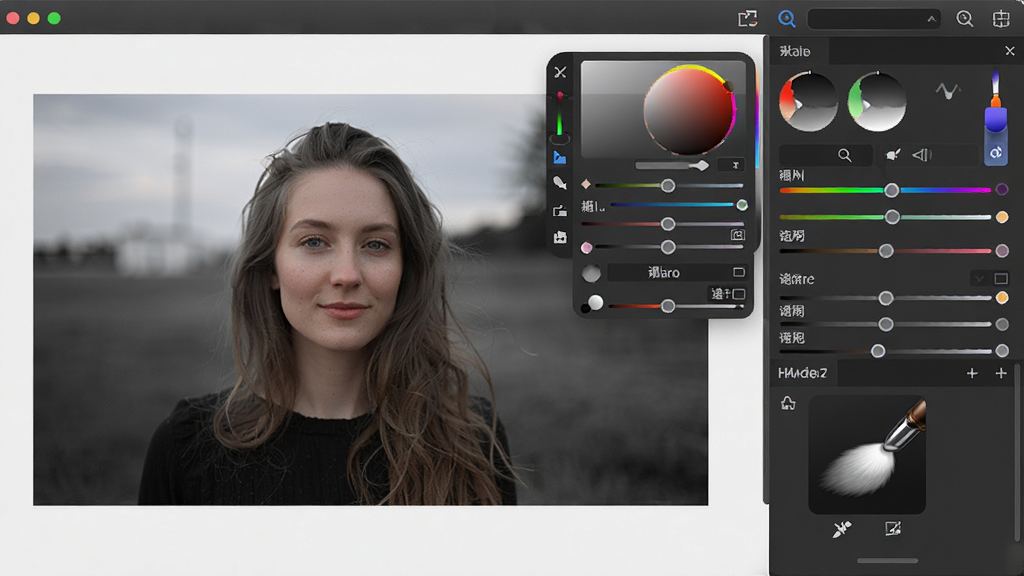Select the "HAde 2" section tab above the brush preview
Screen dimensions: 1024x576
pos(804,373)
